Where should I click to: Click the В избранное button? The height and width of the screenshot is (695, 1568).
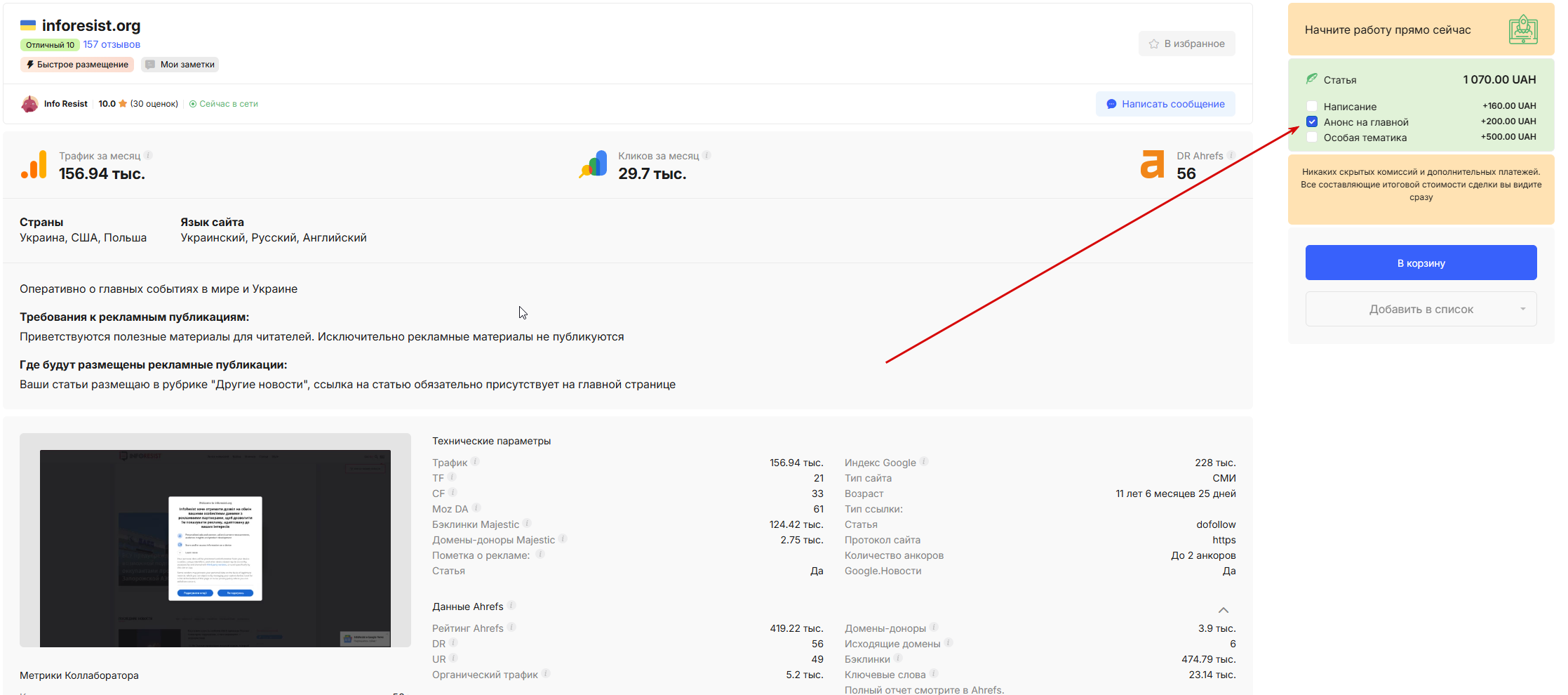pos(1187,44)
